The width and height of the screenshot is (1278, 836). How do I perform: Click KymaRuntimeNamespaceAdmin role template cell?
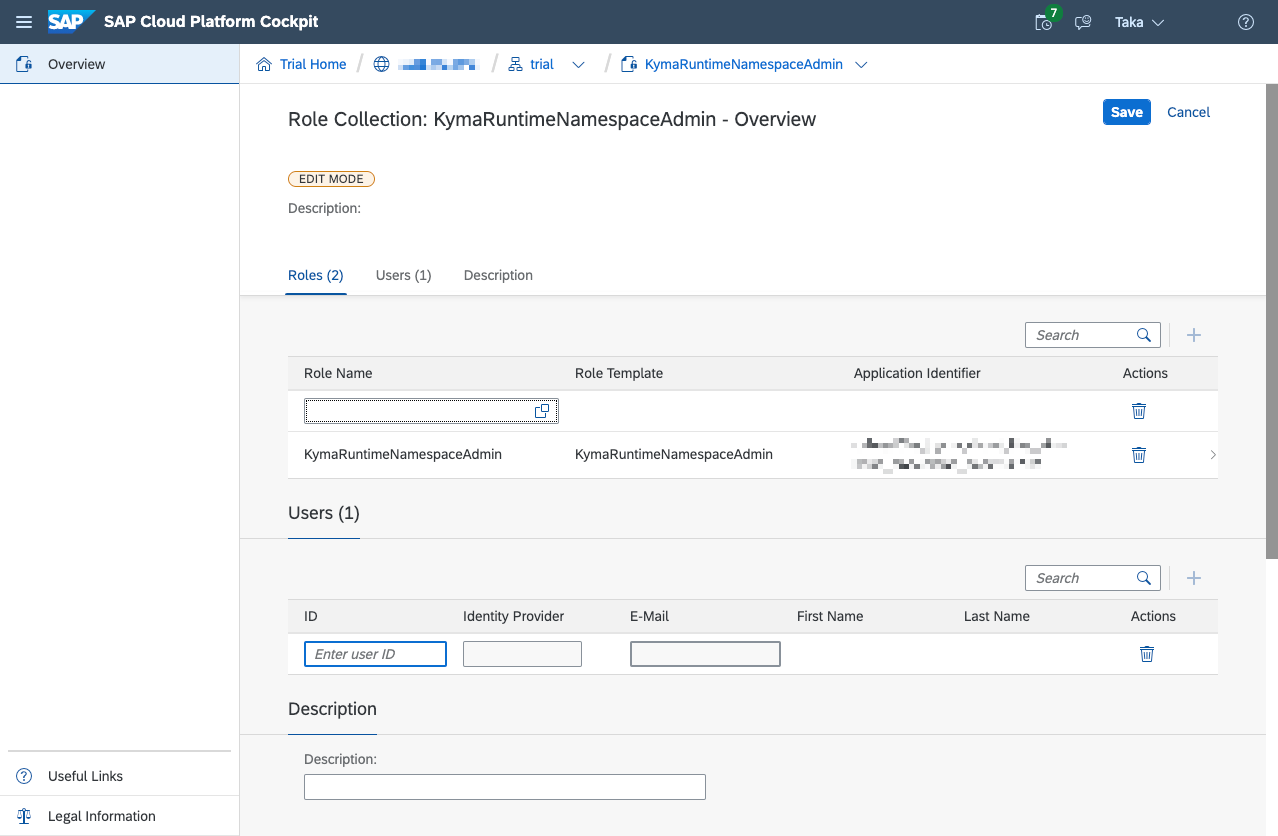[x=674, y=454]
